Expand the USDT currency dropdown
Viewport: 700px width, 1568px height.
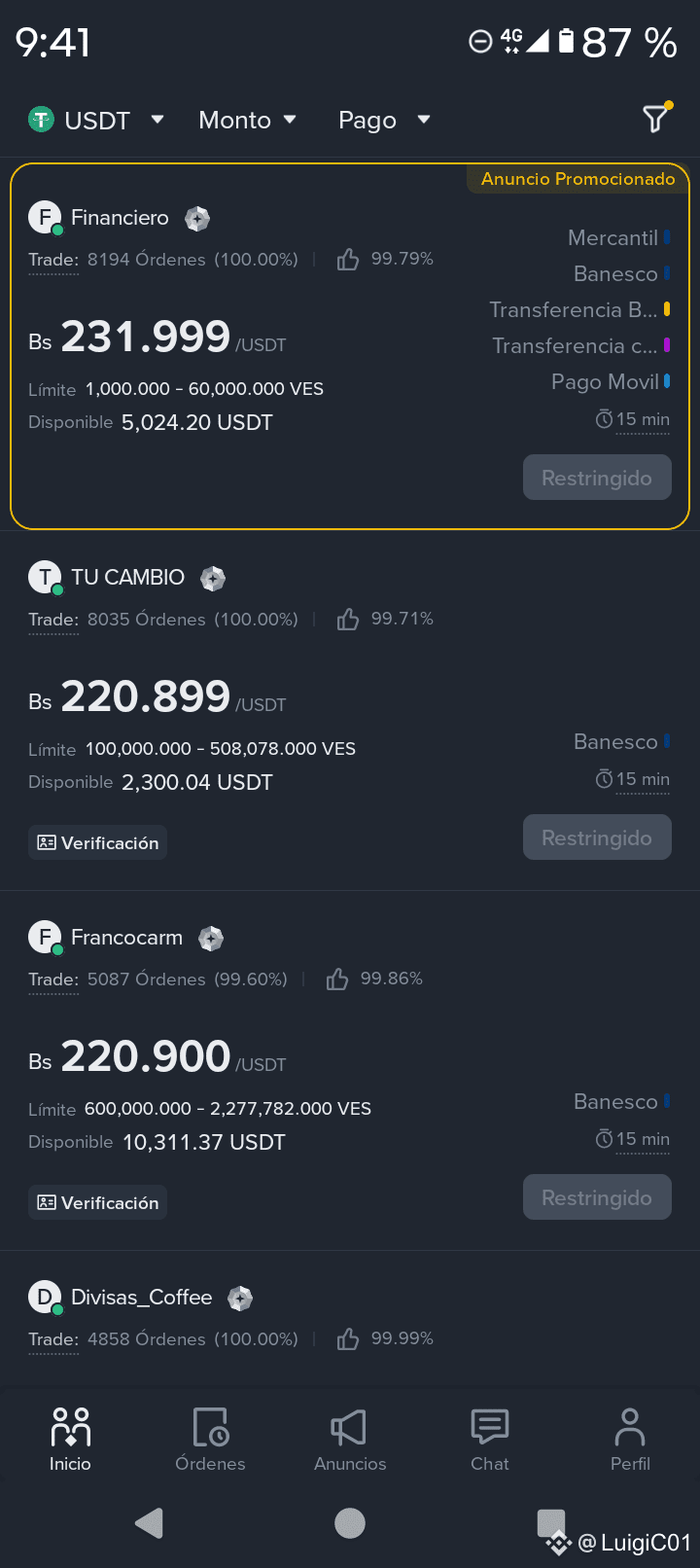pyautogui.click(x=96, y=120)
